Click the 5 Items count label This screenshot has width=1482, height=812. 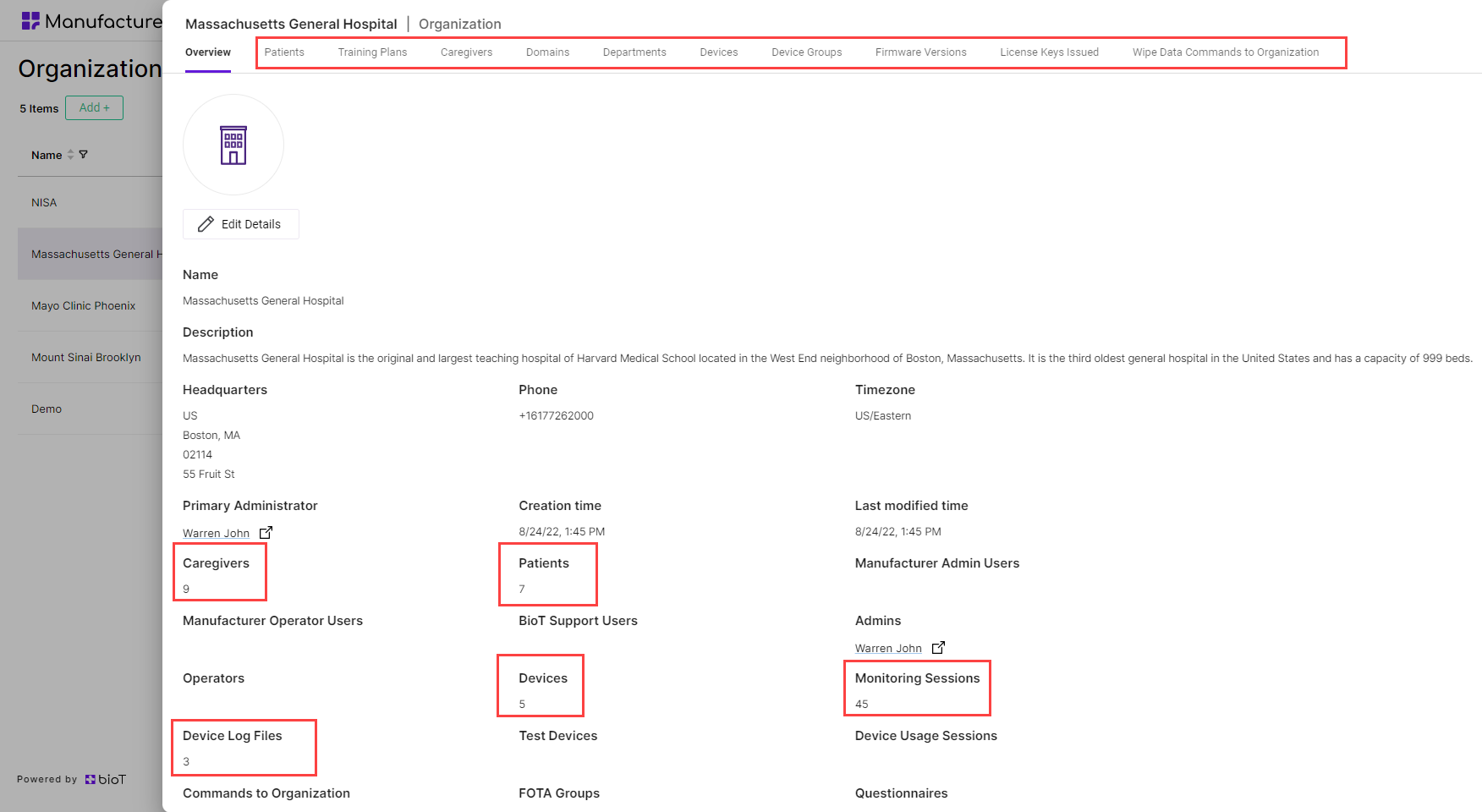pos(39,108)
